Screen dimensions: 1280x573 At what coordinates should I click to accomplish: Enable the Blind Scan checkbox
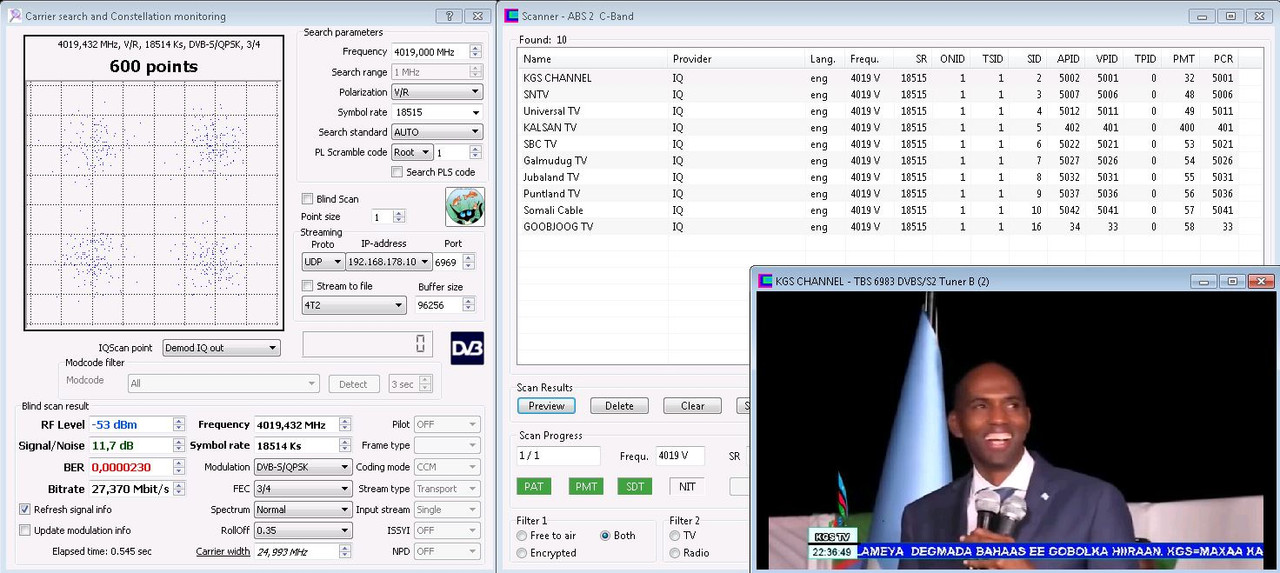coord(308,199)
